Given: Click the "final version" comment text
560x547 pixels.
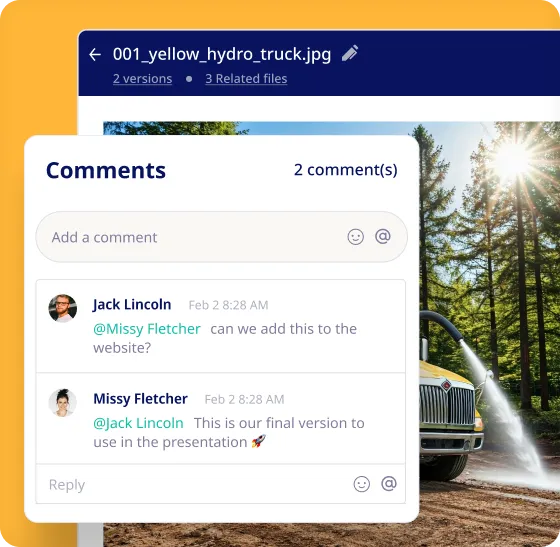Looking at the screenshot, I should pyautogui.click(x=229, y=432).
